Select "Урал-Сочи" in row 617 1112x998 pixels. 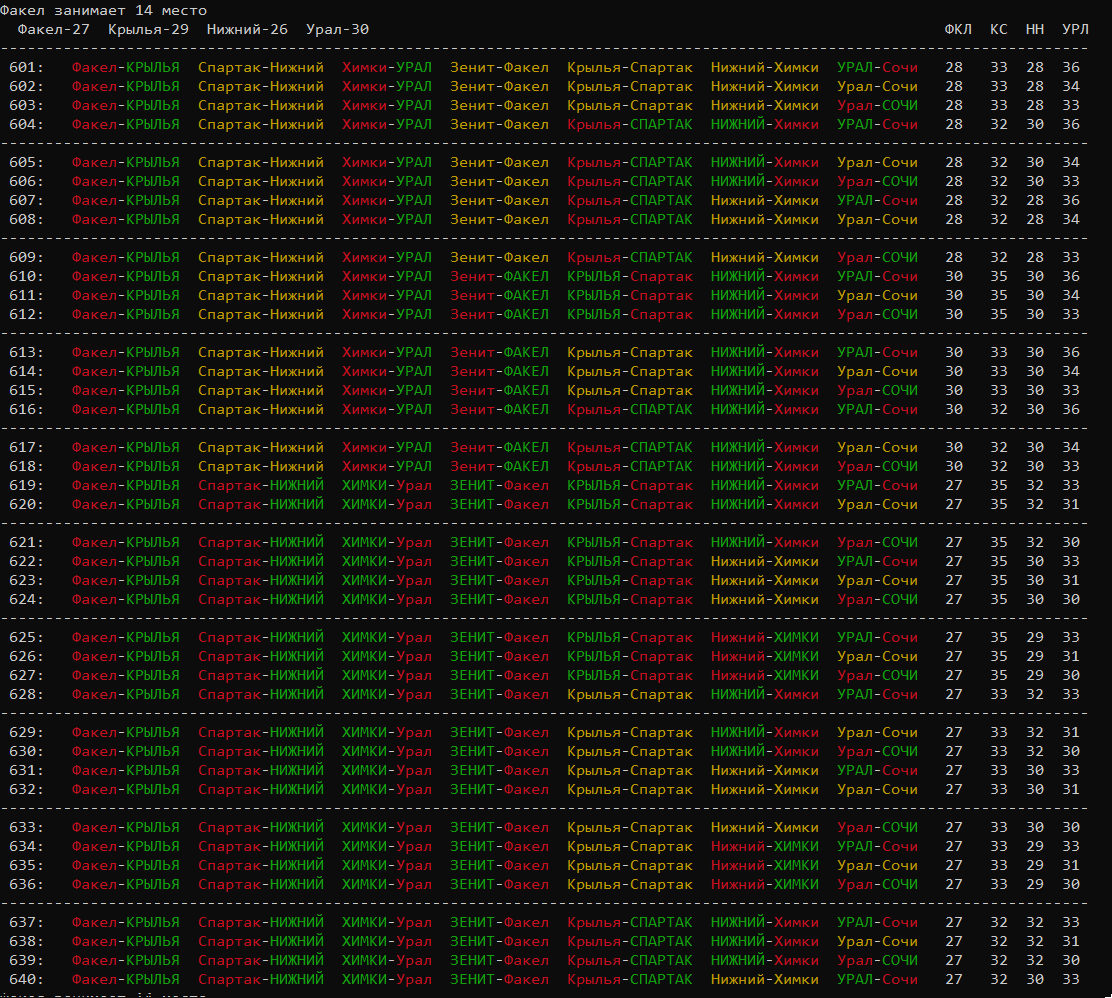877,448
